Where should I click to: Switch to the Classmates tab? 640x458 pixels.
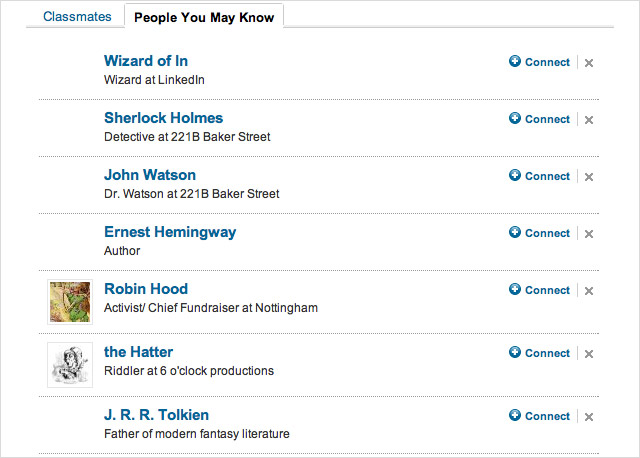77,16
